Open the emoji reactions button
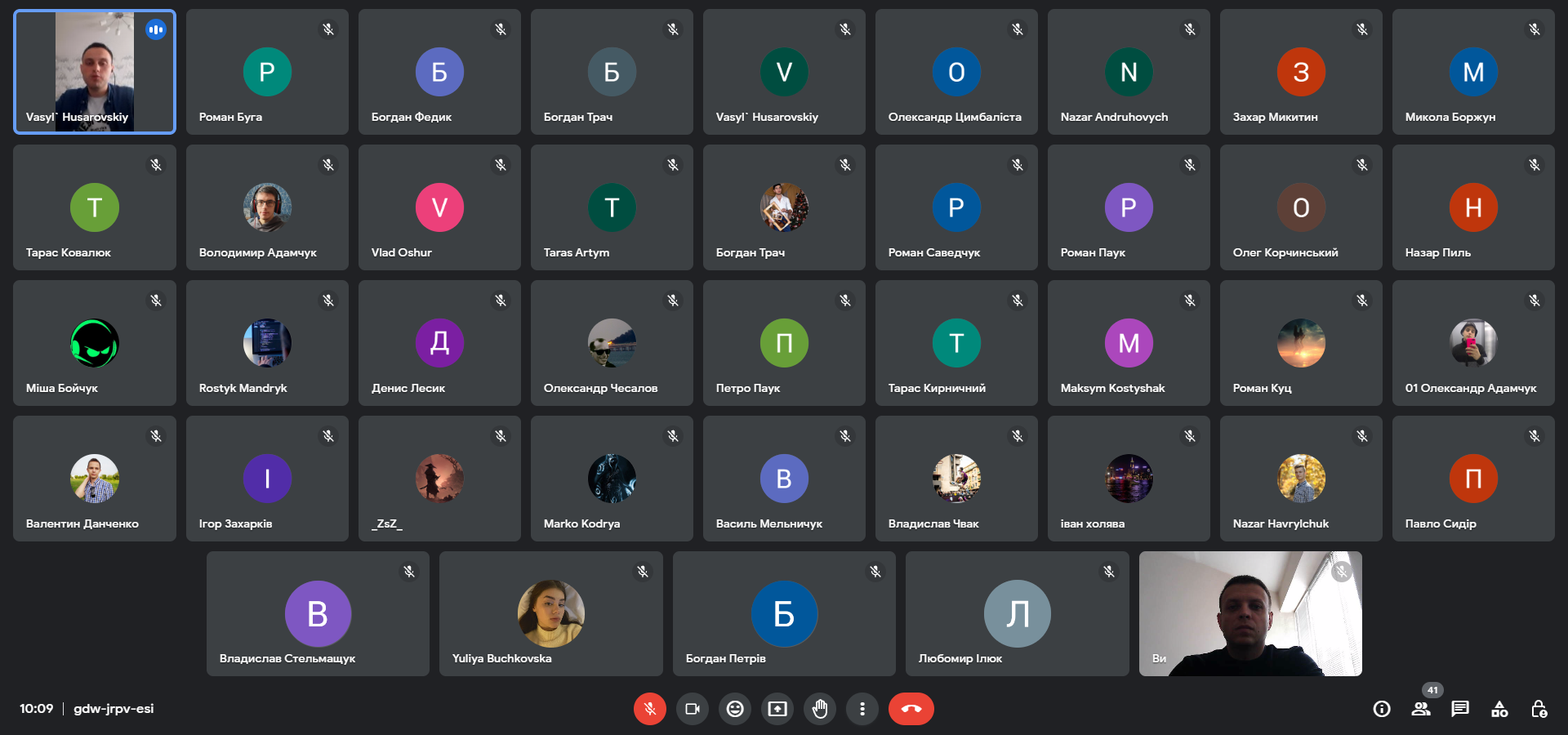 coord(735,709)
